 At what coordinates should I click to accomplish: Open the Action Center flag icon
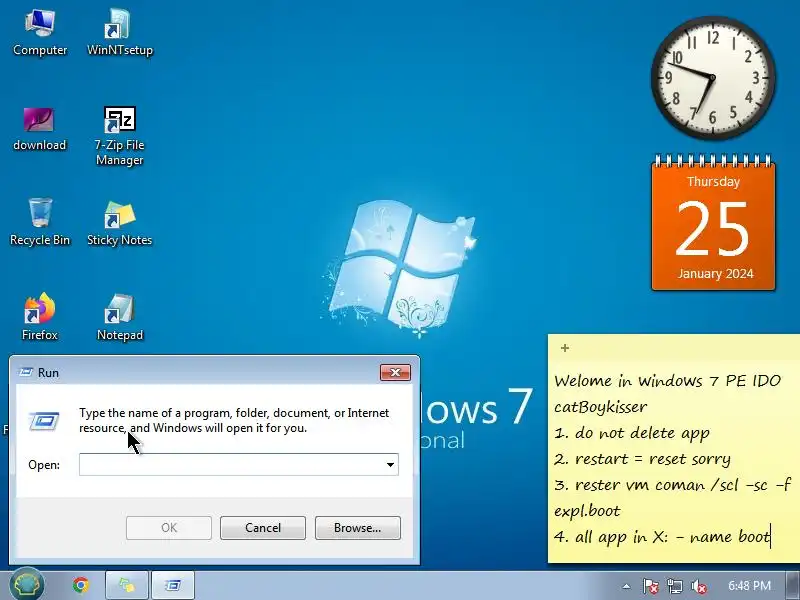[x=650, y=586]
